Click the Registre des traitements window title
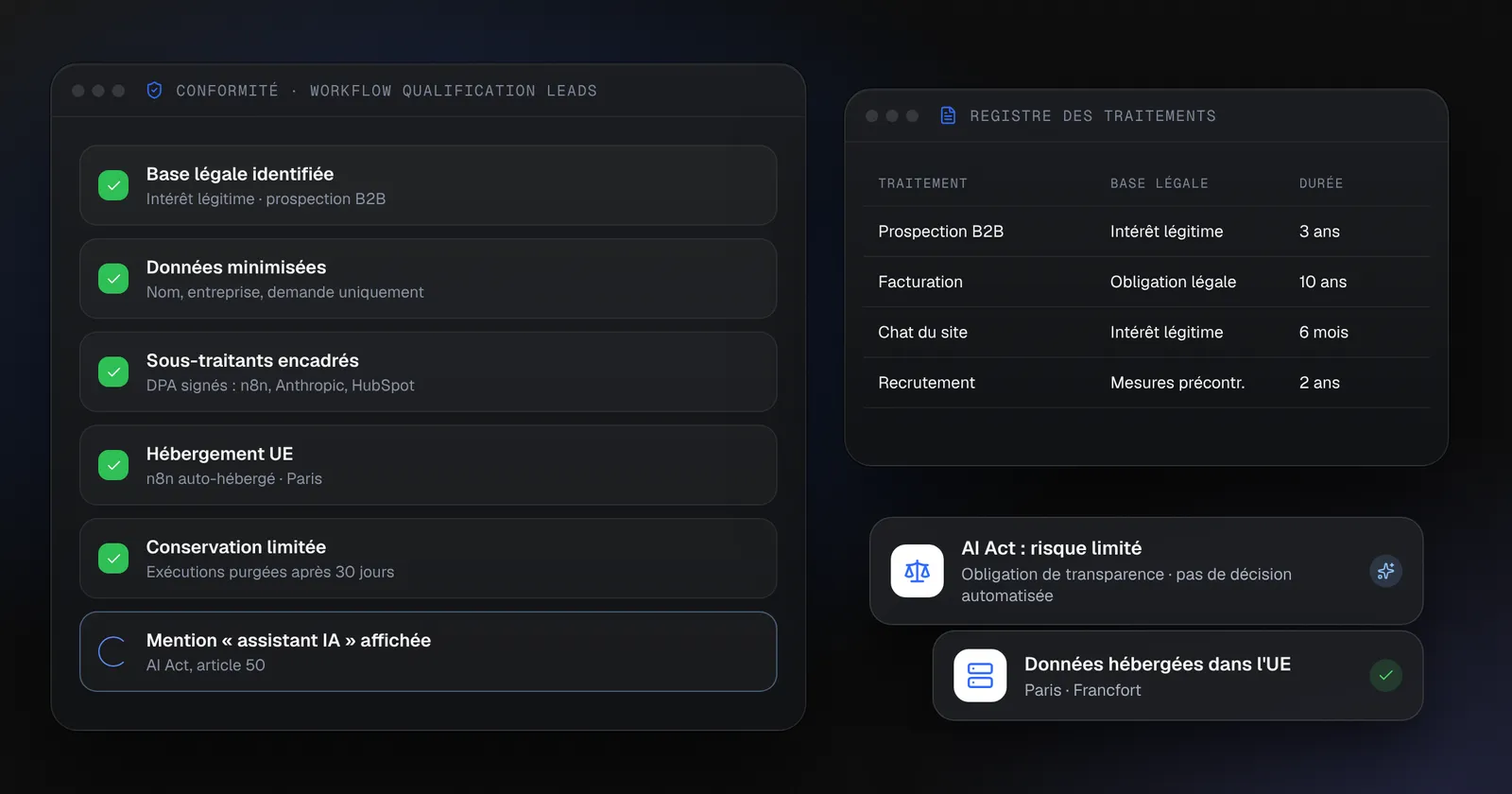Screen dimensions: 1512x794 click(1093, 116)
